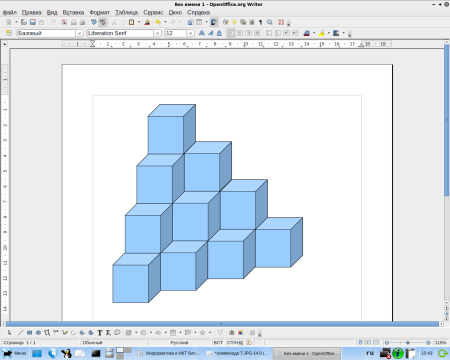Toggle the Show Draw Functions button
The width and height of the screenshot is (450, 360).
(x=214, y=22)
